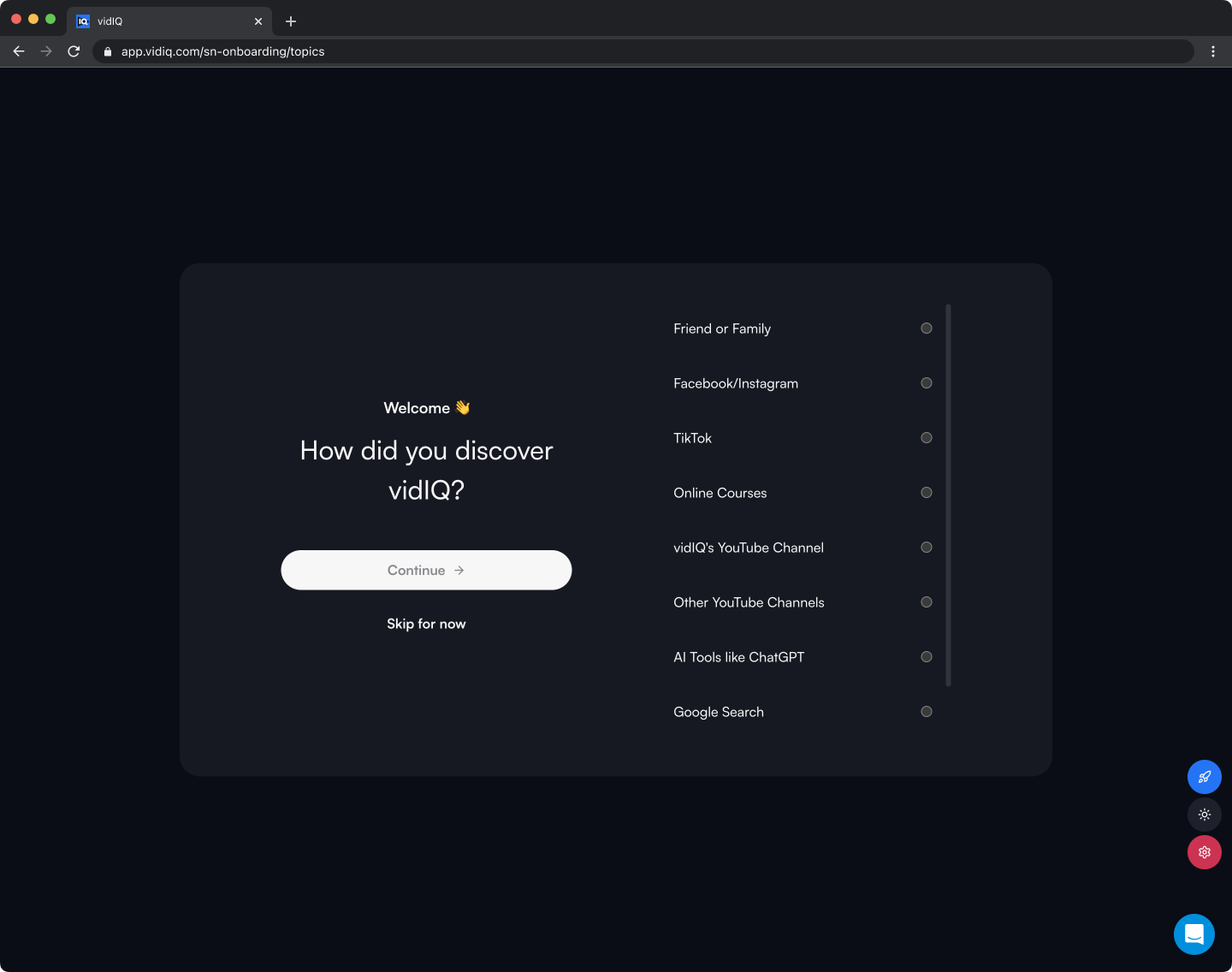Image resolution: width=1232 pixels, height=972 pixels.
Task: Pick the Online Courses option
Action: [926, 493]
